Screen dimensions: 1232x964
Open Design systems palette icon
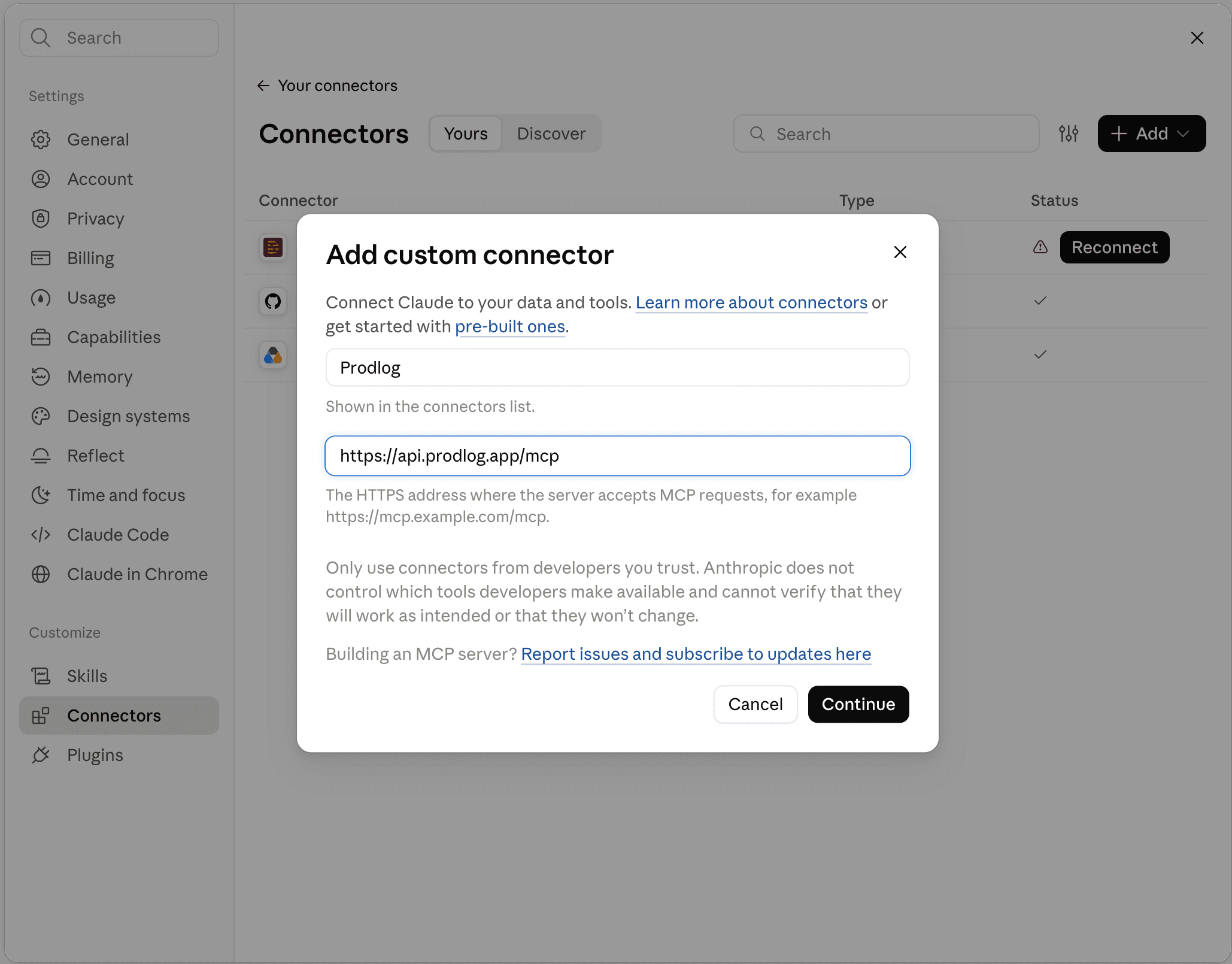tap(41, 416)
